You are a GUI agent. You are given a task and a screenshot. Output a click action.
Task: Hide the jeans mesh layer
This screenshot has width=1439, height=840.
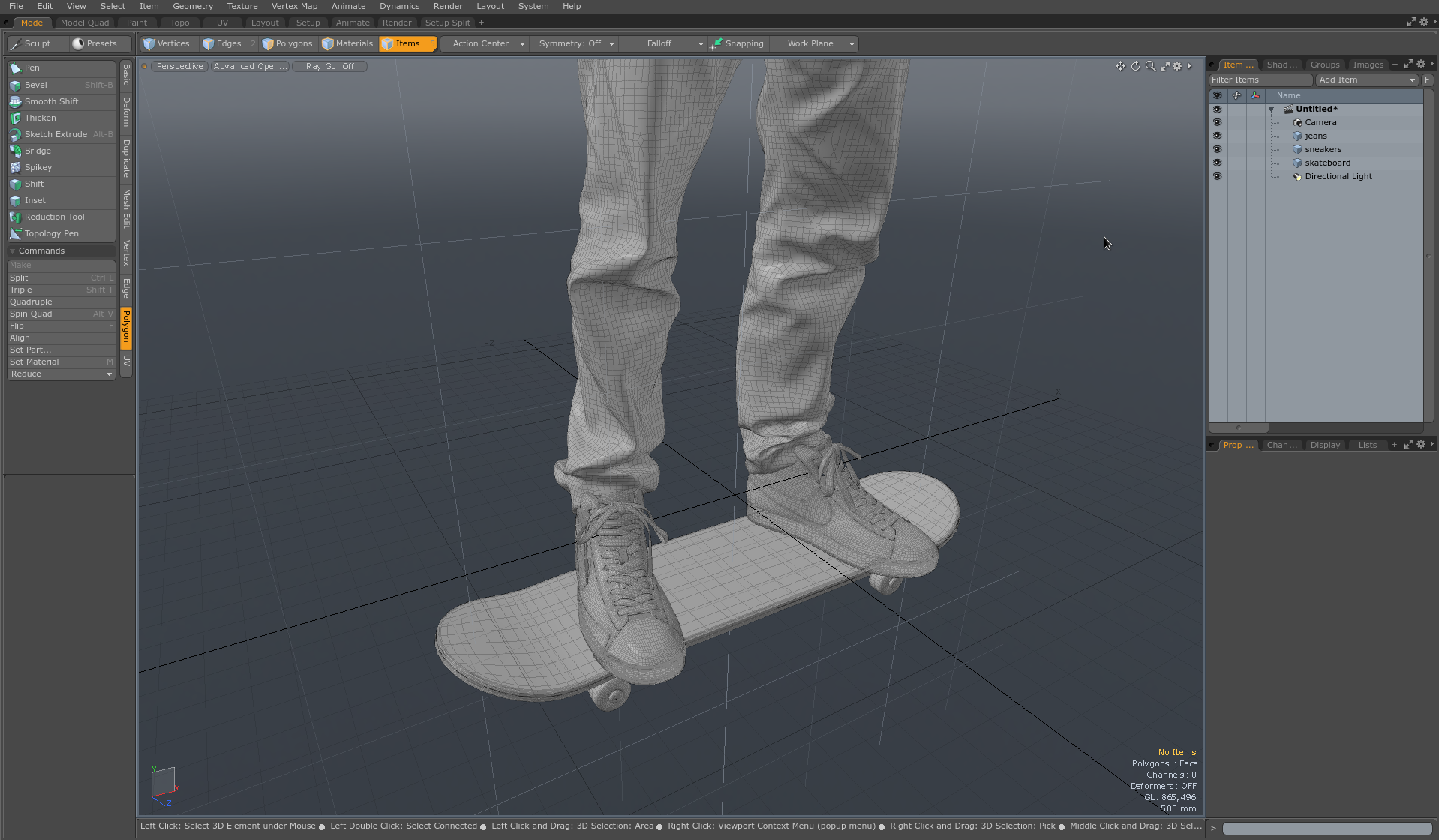[1217, 136]
